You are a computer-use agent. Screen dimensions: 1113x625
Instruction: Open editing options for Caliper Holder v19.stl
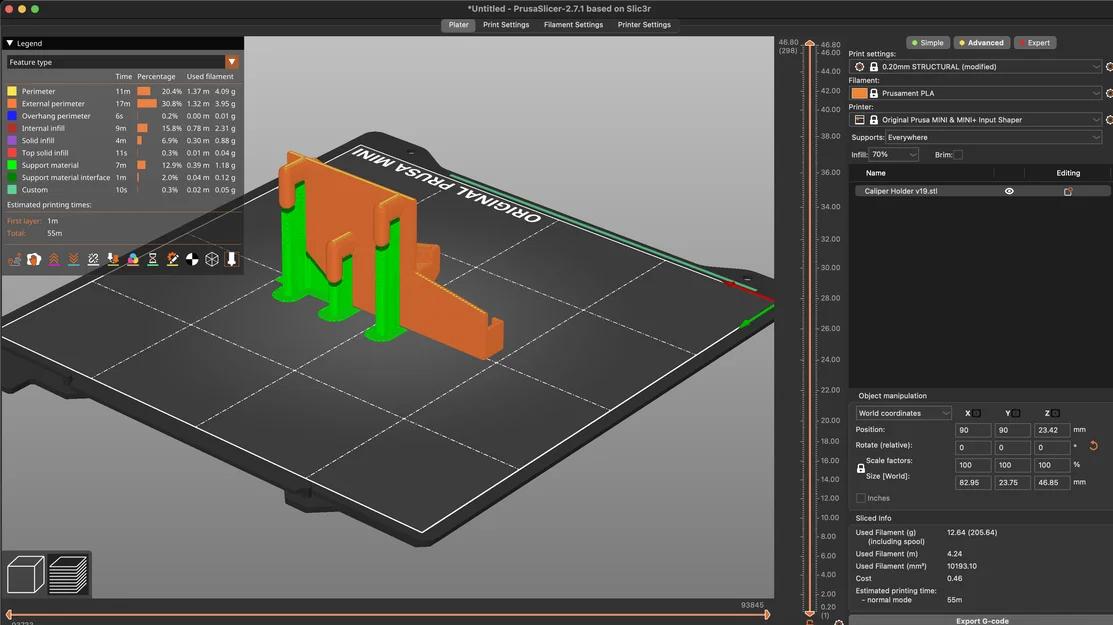[1068, 192]
